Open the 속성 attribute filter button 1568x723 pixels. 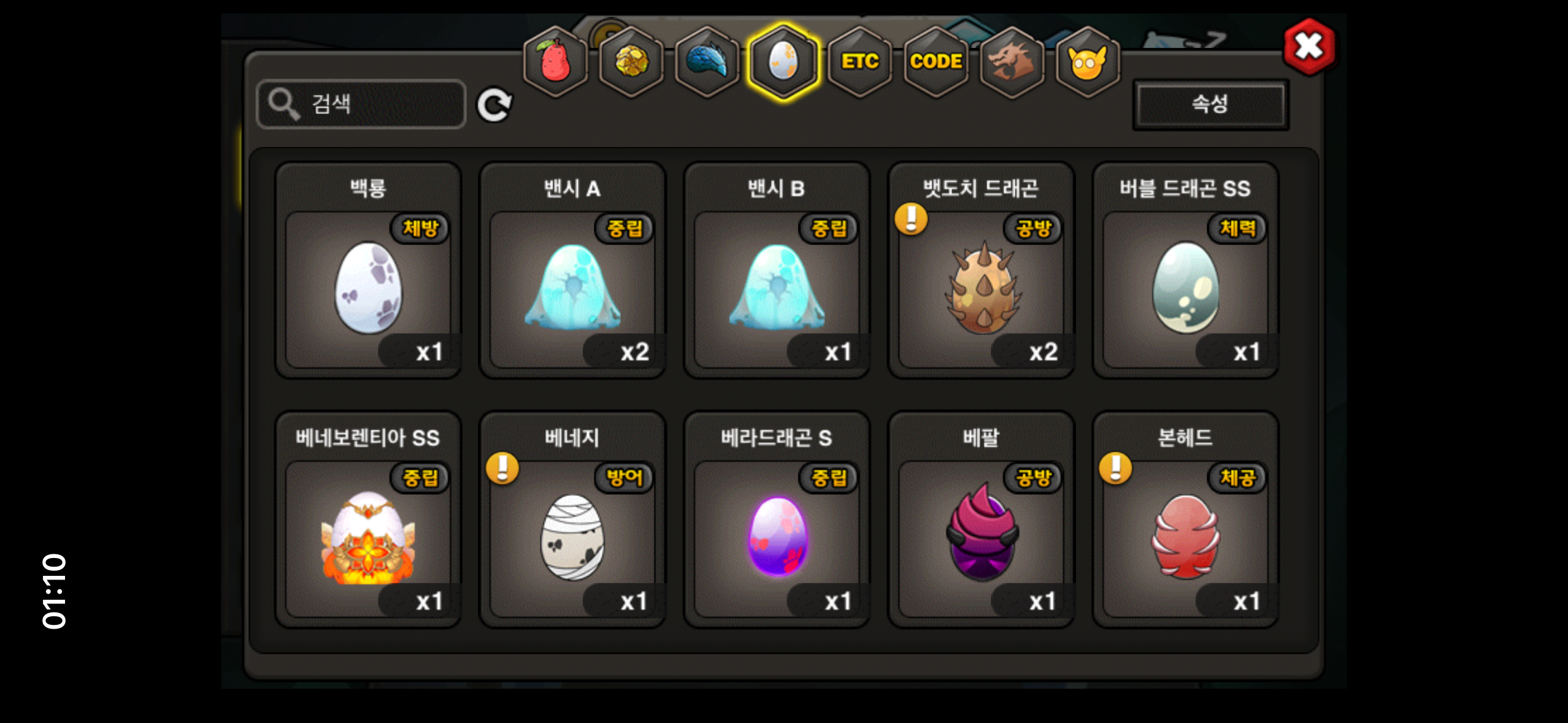click(1210, 104)
